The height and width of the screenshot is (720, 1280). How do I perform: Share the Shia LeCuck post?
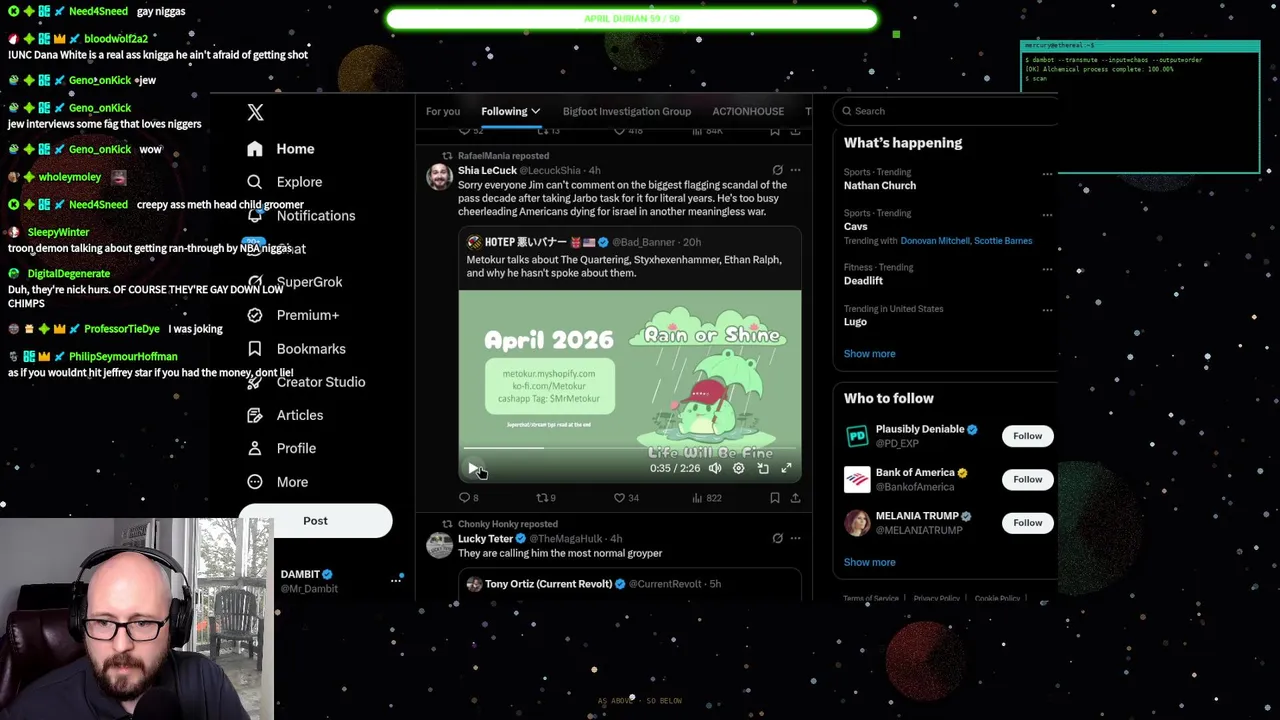(x=796, y=497)
